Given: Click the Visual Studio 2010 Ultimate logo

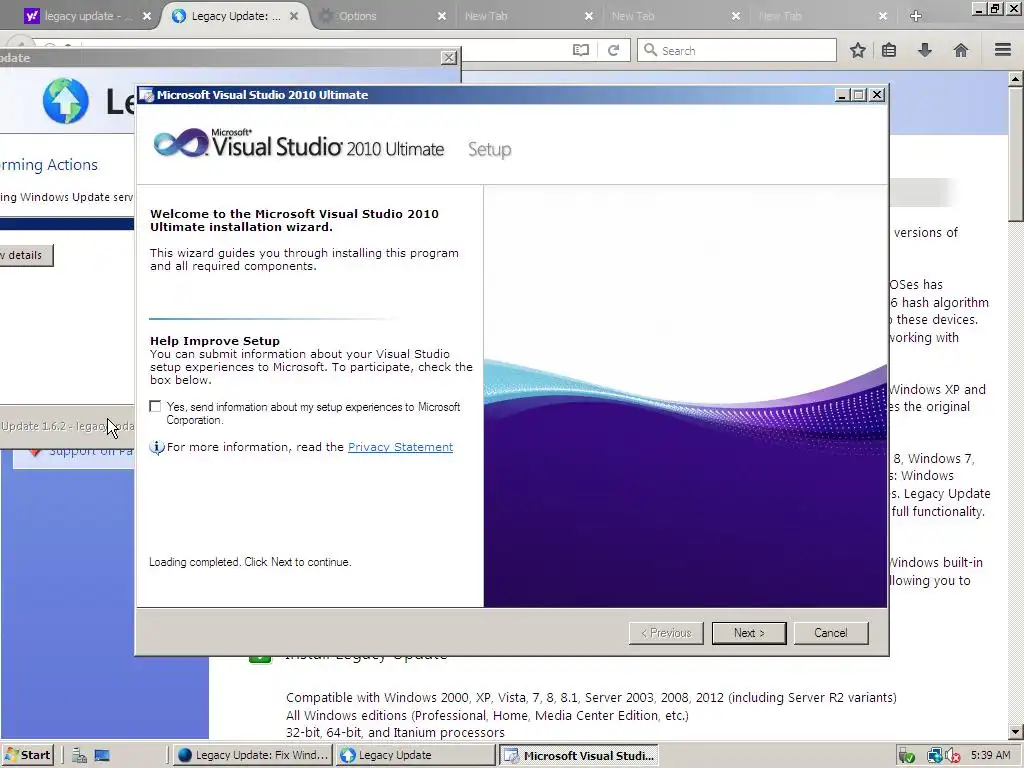Looking at the screenshot, I should (298, 144).
